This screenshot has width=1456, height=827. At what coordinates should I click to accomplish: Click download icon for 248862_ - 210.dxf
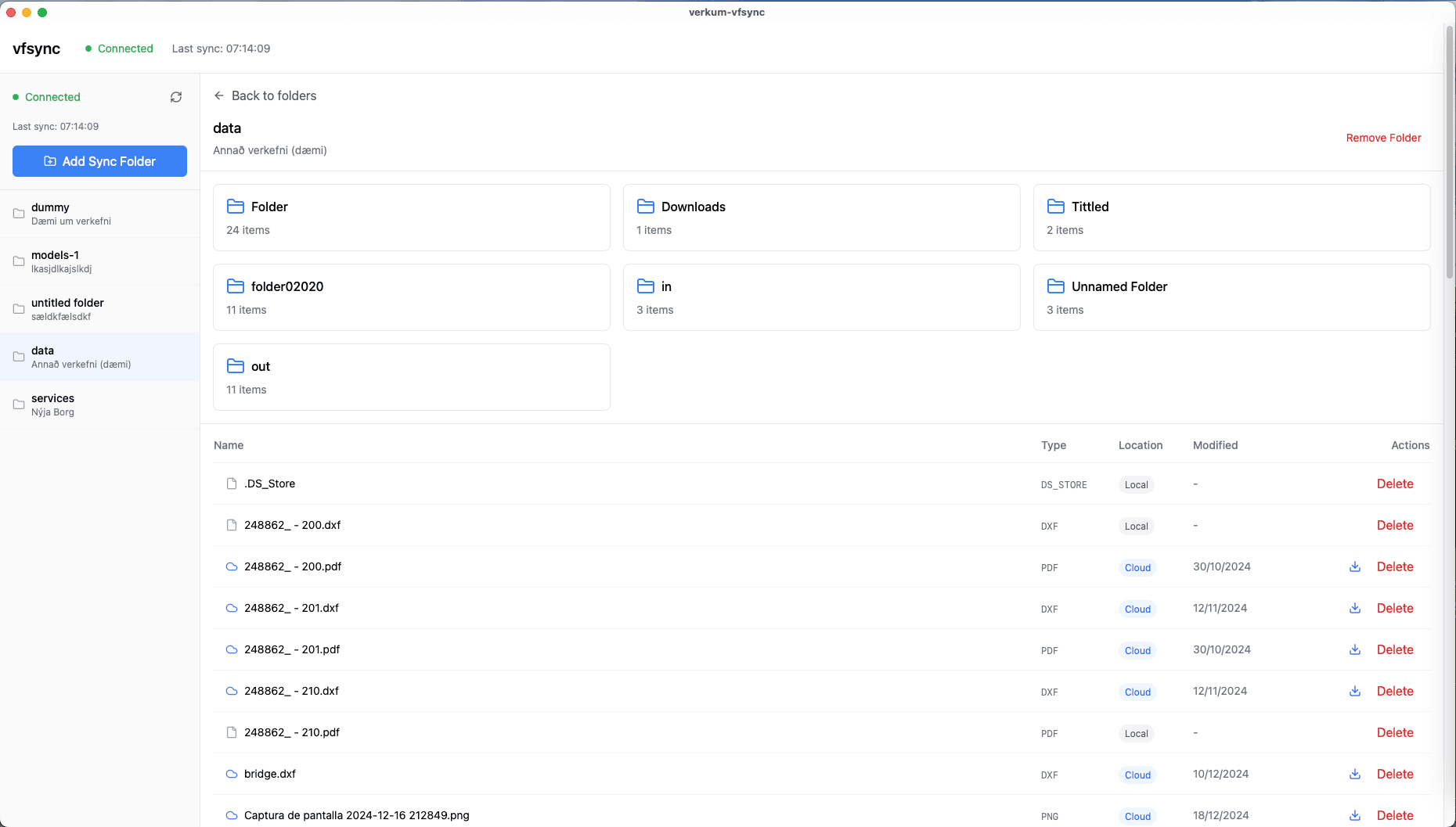[x=1354, y=692]
